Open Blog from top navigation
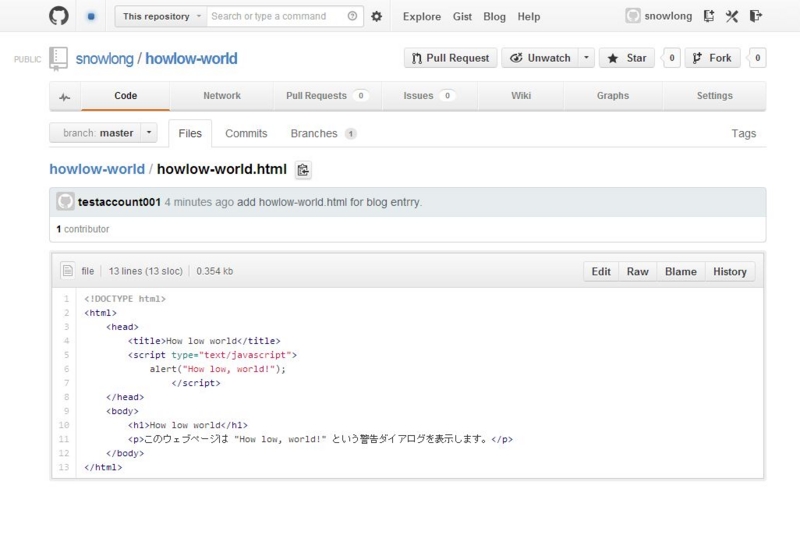This screenshot has height=542, width=800. [494, 16]
